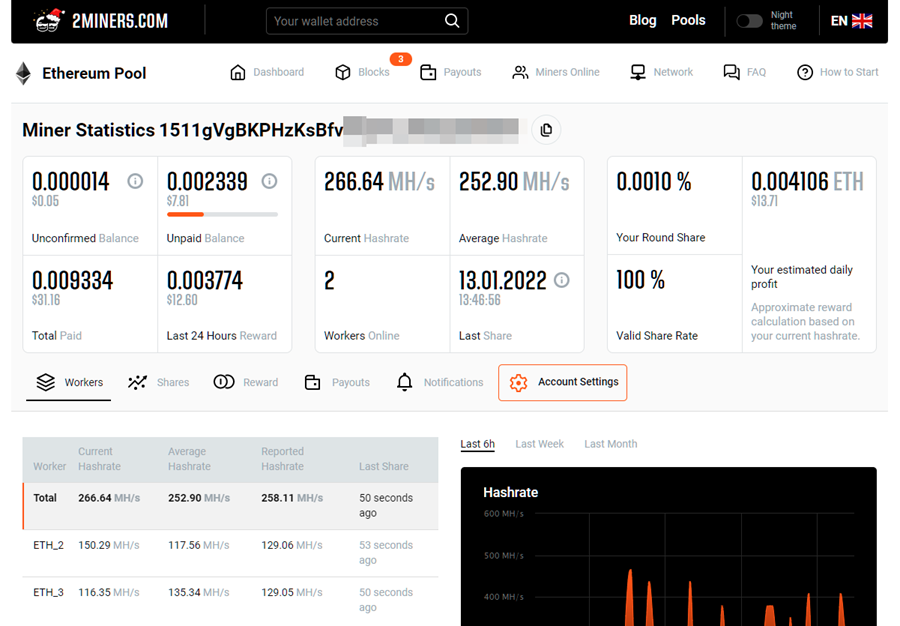The height and width of the screenshot is (626, 900).
Task: Click the search magnifier icon
Action: 452,21
